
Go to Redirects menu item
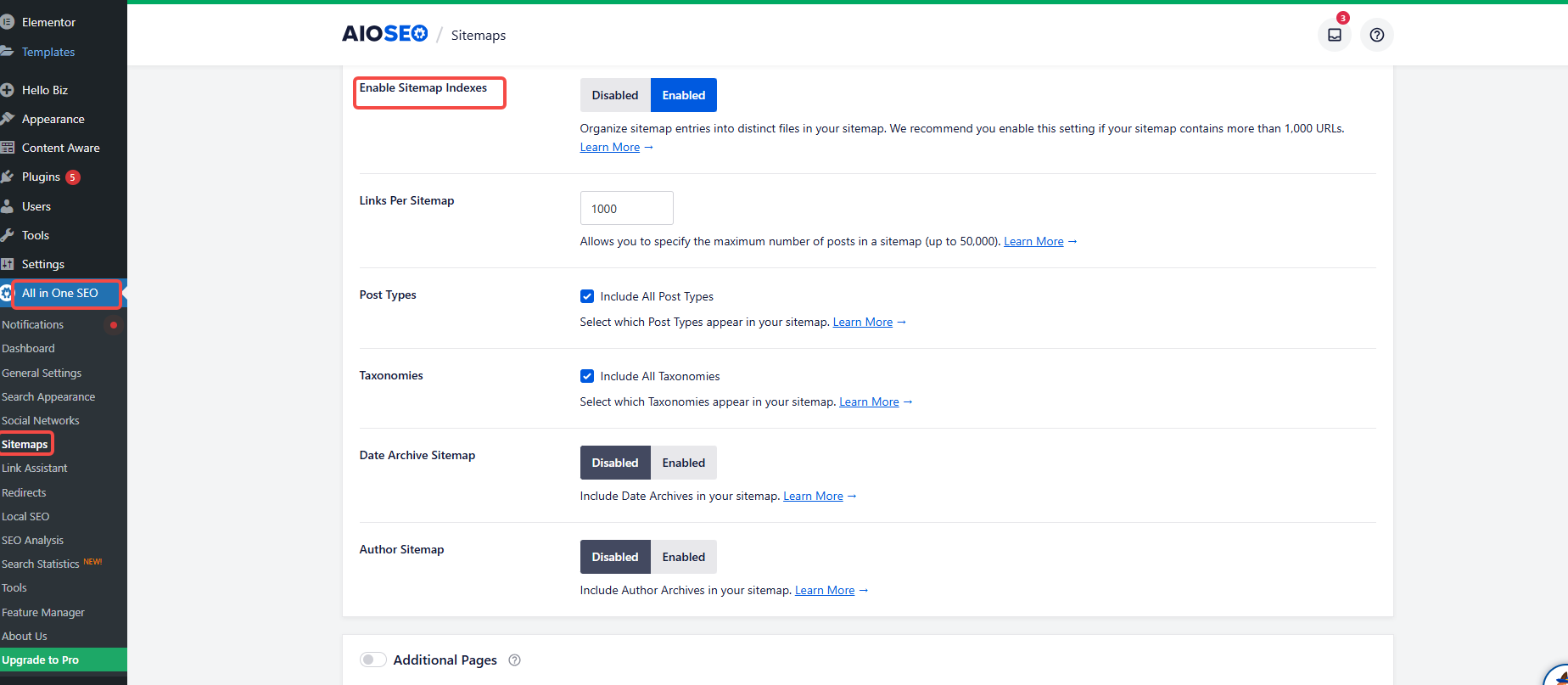(24, 492)
